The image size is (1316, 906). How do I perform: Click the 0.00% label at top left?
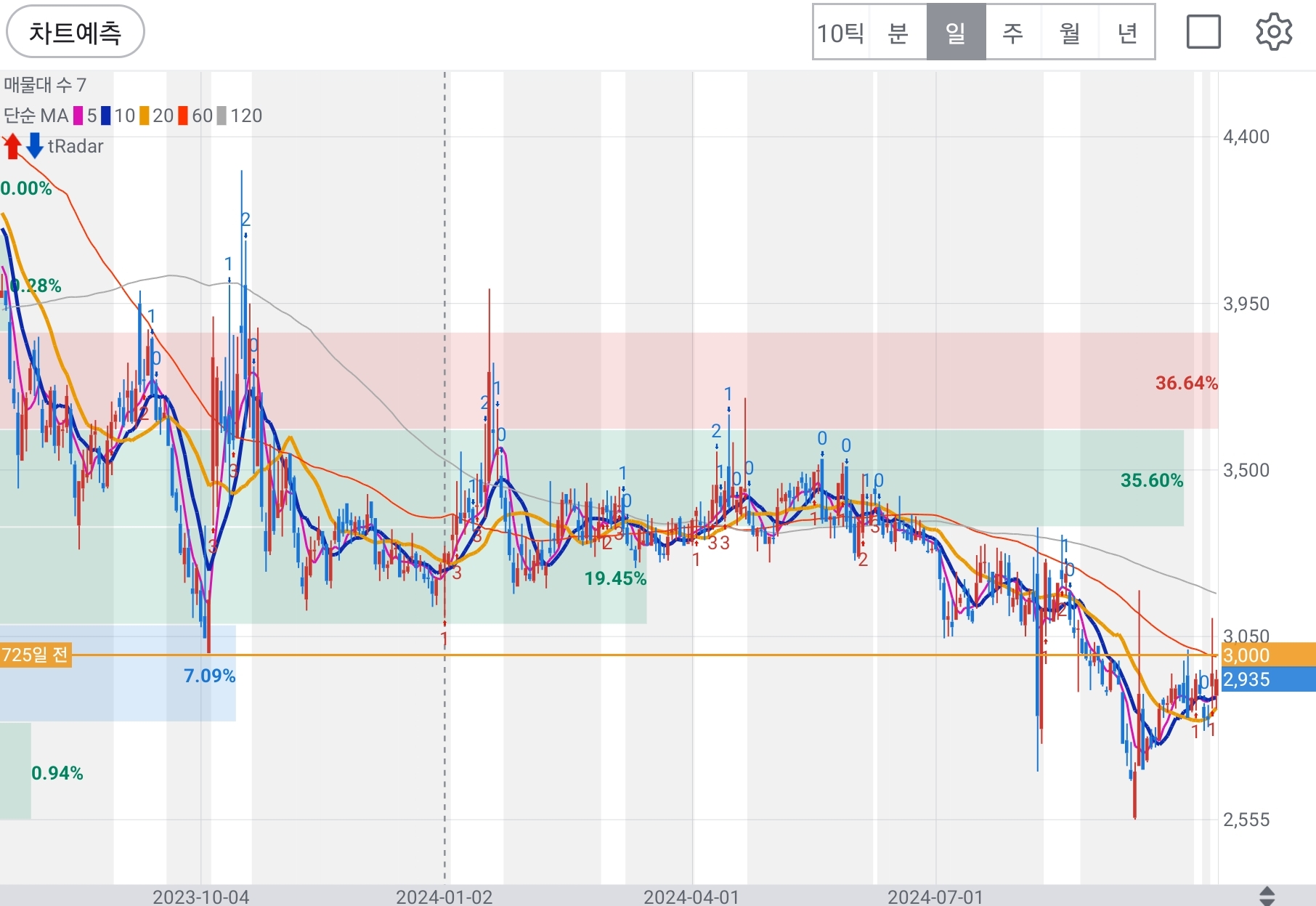tap(26, 189)
